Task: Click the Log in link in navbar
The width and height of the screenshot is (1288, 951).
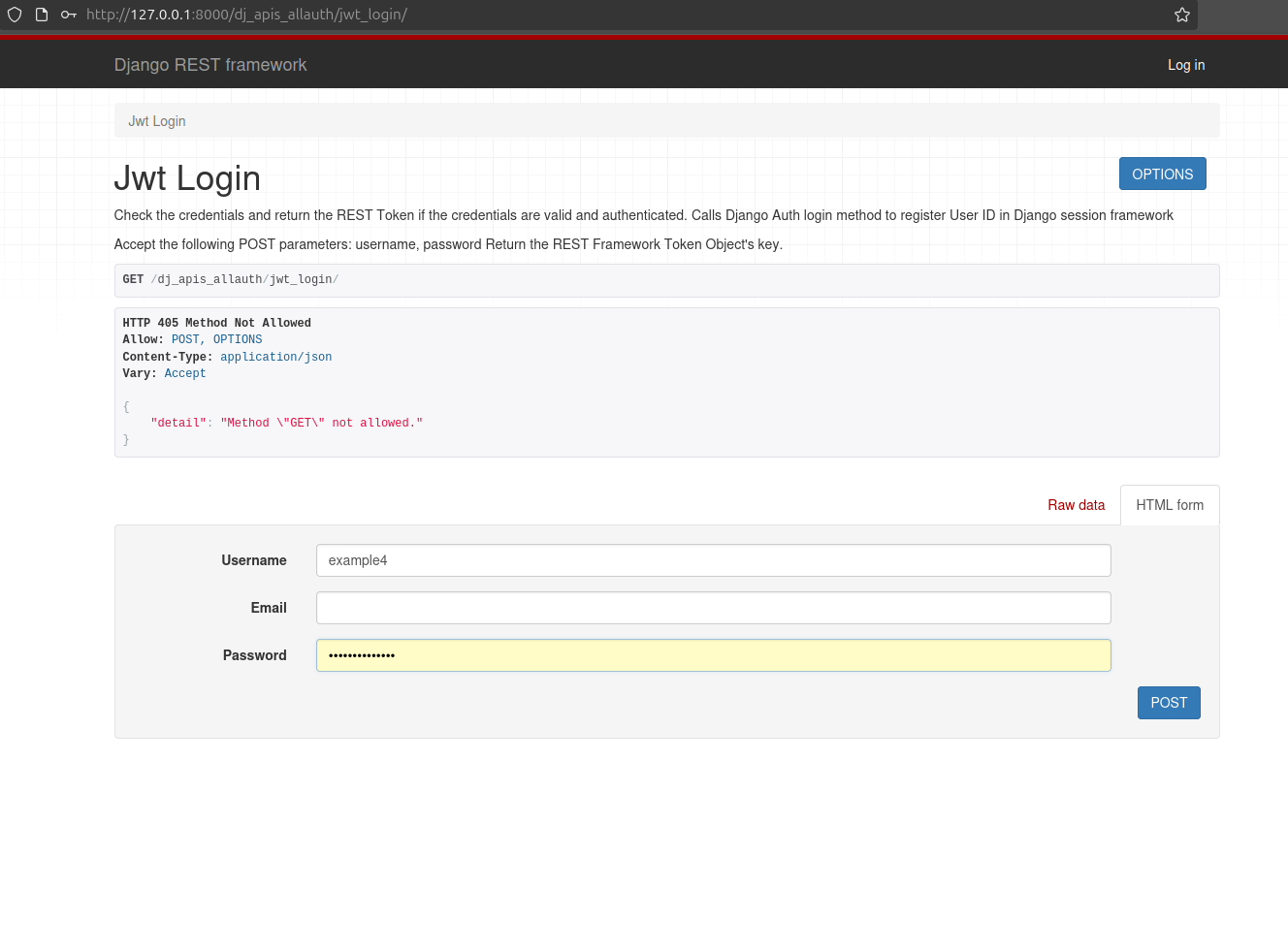Action: coord(1185,65)
